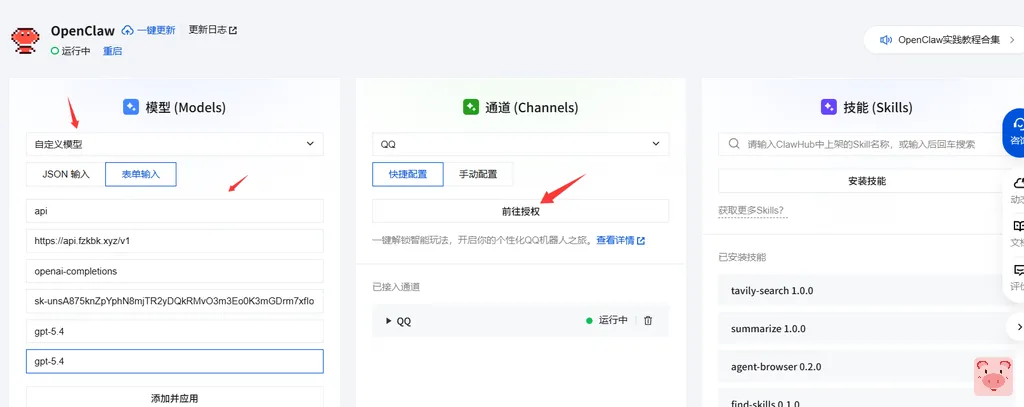This screenshot has height=407, width=1024.
Task: Click the blue 咨询 headset button
Action: click(x=1014, y=133)
